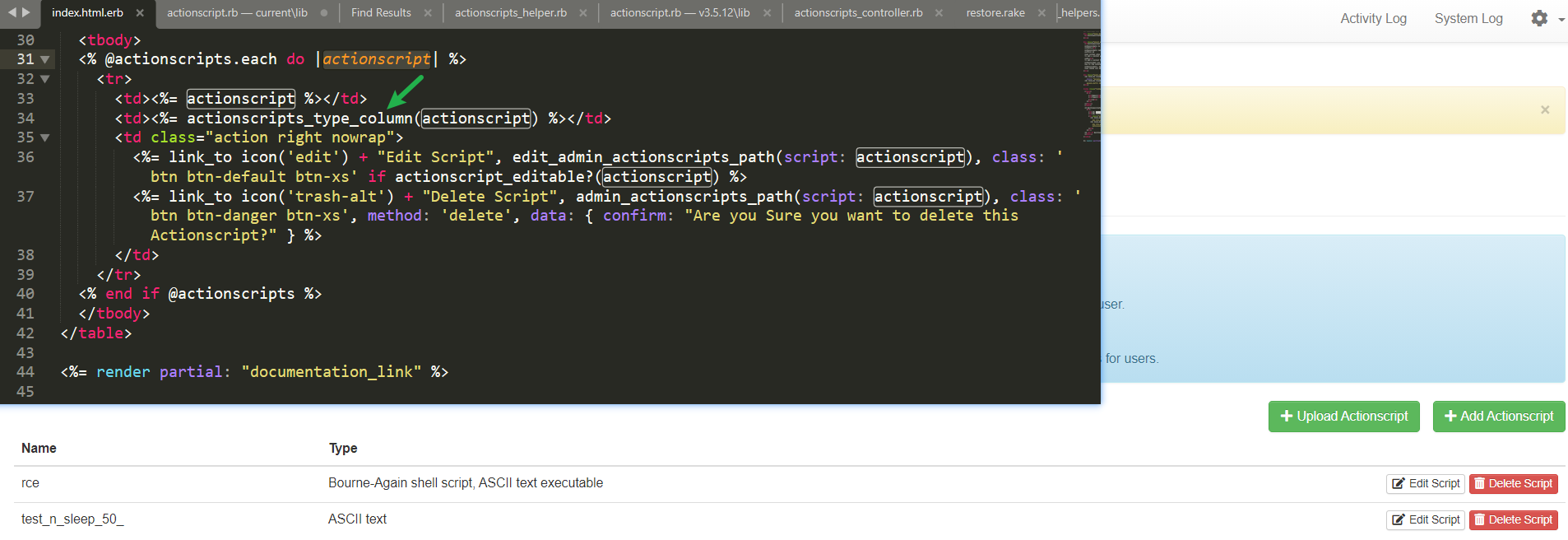Place cursor on 'documentation_link' string

click(x=332, y=372)
